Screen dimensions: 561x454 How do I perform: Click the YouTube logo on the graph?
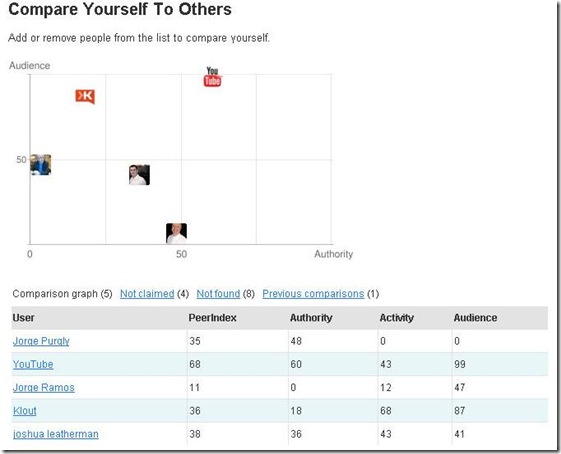point(213,77)
